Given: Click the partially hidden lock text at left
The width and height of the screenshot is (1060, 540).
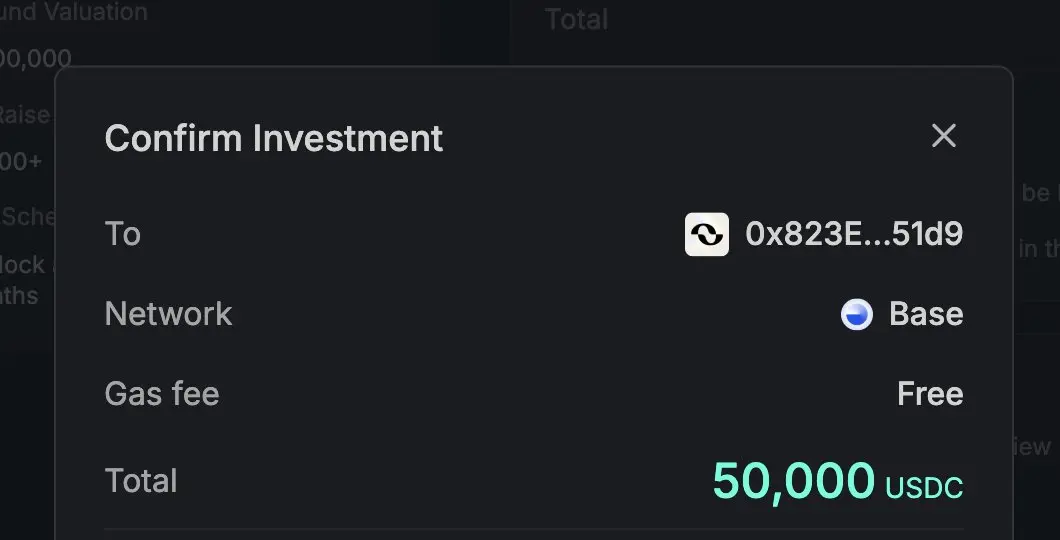Looking at the screenshot, I should coord(22,264).
